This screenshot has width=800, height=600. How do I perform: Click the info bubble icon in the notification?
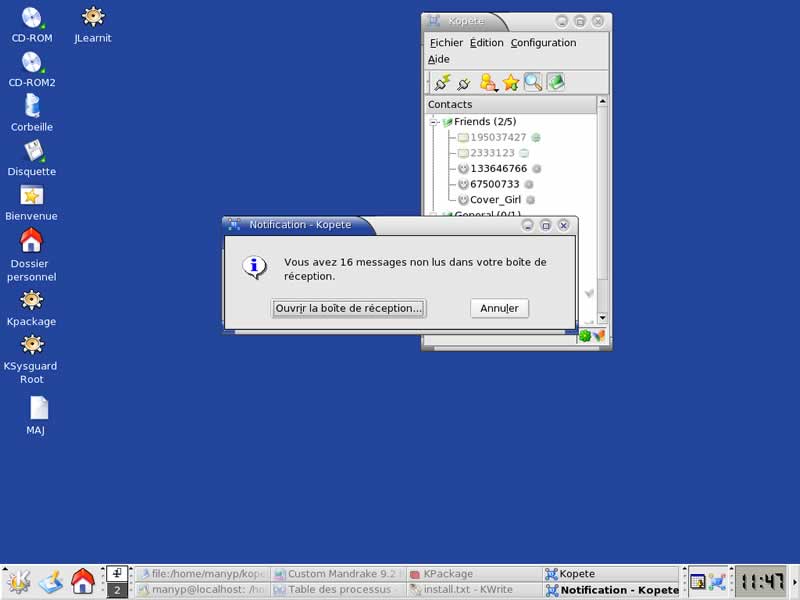pyautogui.click(x=254, y=267)
